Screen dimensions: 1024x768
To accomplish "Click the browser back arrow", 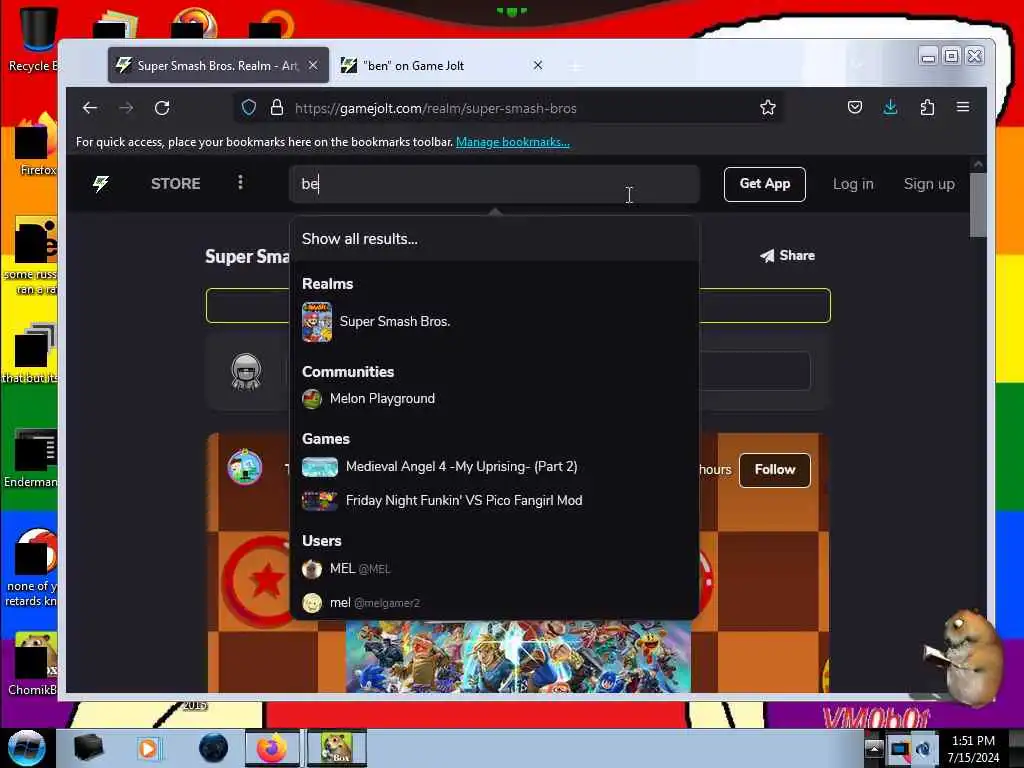I will pyautogui.click(x=89, y=108).
